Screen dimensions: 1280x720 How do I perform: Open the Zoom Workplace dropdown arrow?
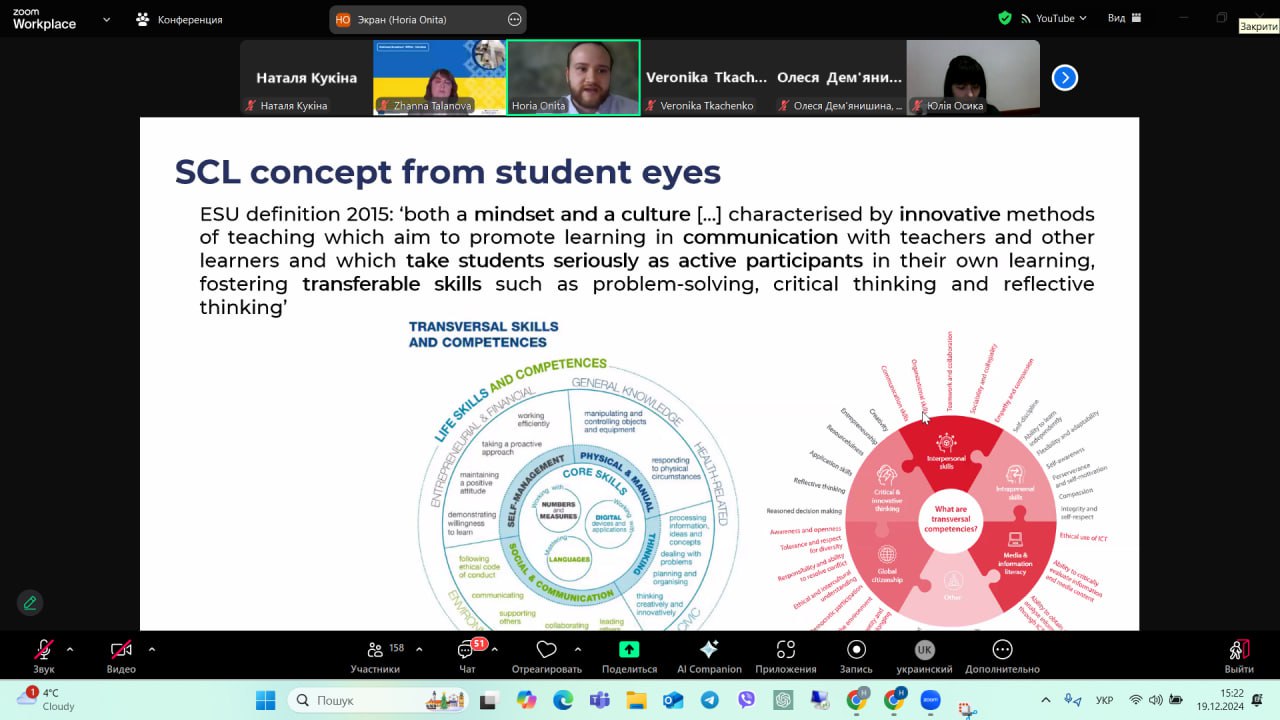[x=106, y=19]
